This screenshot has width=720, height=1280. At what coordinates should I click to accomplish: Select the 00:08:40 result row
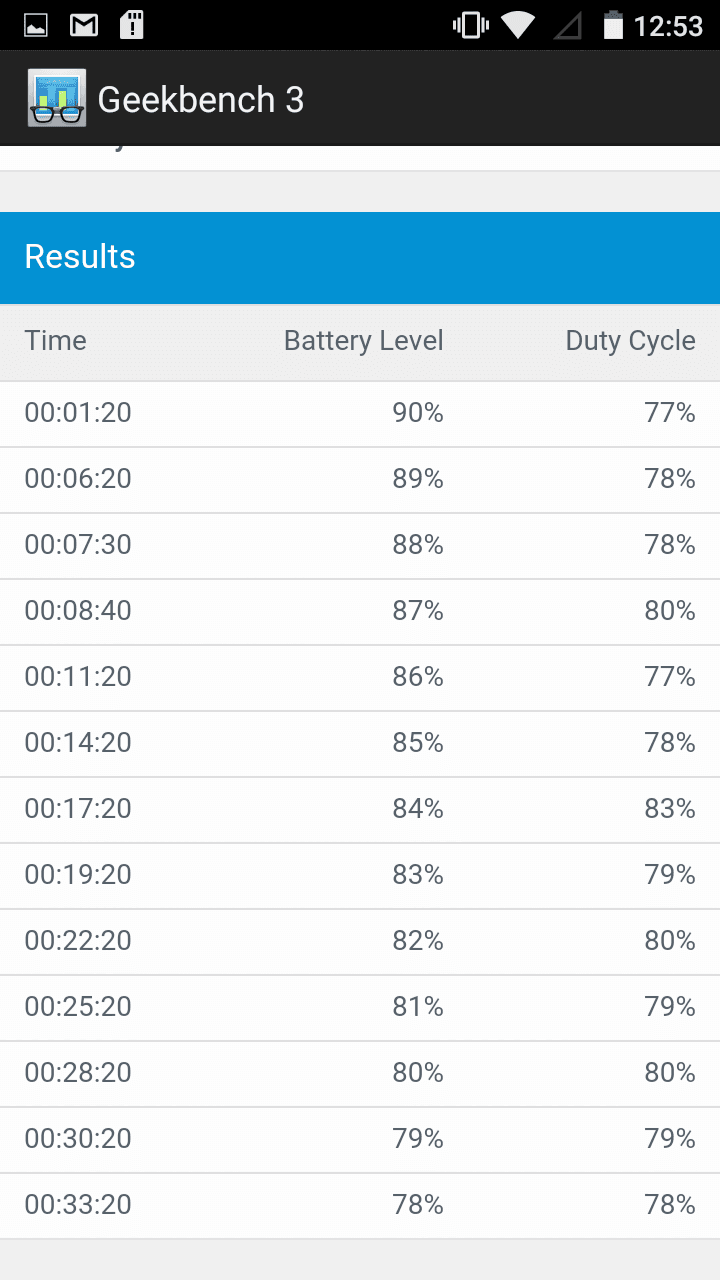tap(360, 611)
